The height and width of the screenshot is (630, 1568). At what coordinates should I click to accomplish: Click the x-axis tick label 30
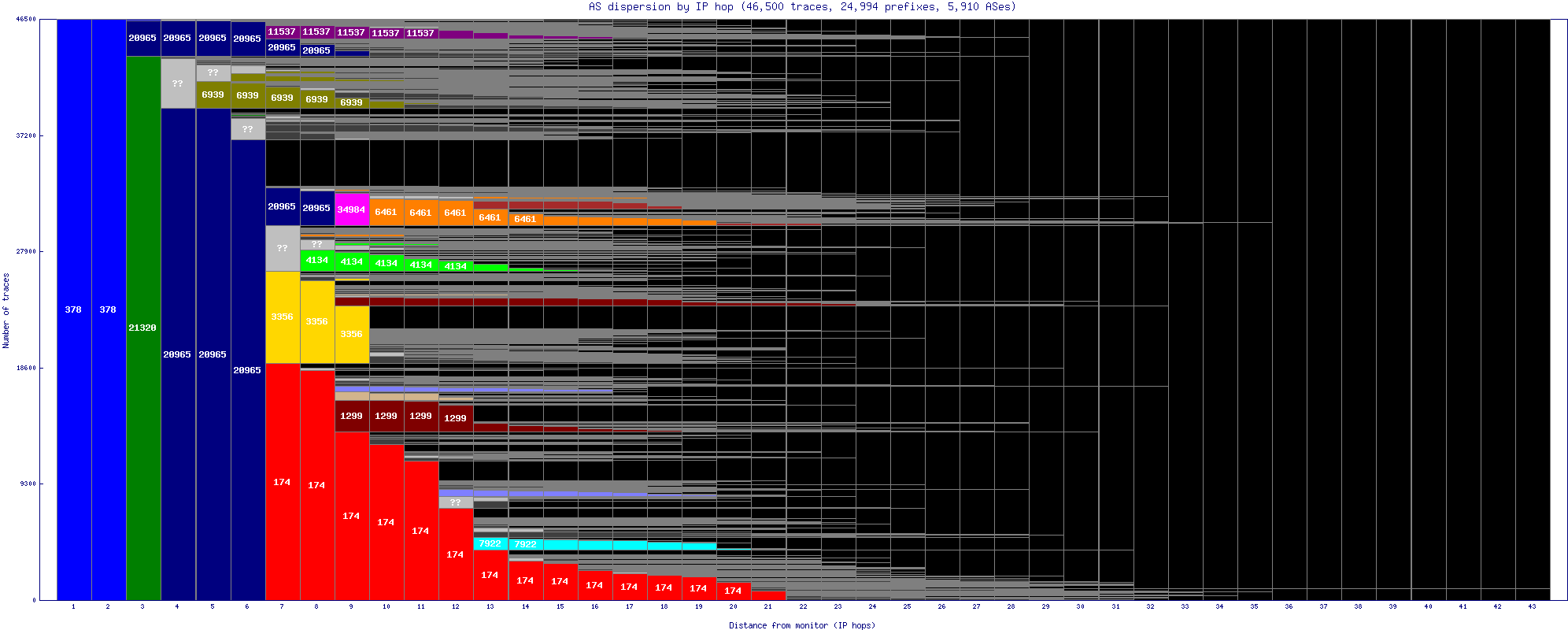[x=1080, y=606]
